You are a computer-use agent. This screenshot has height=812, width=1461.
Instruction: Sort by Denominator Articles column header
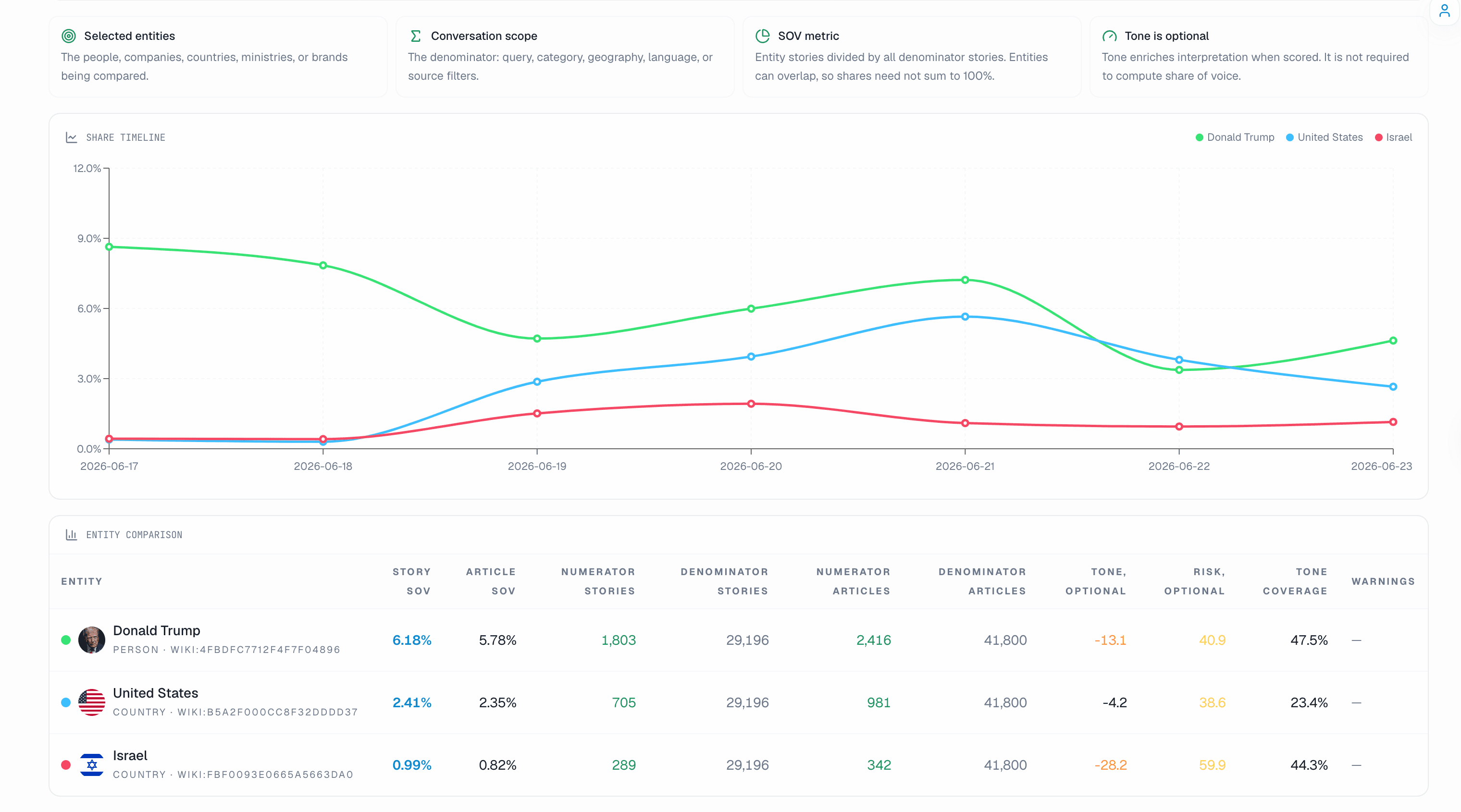click(x=982, y=580)
